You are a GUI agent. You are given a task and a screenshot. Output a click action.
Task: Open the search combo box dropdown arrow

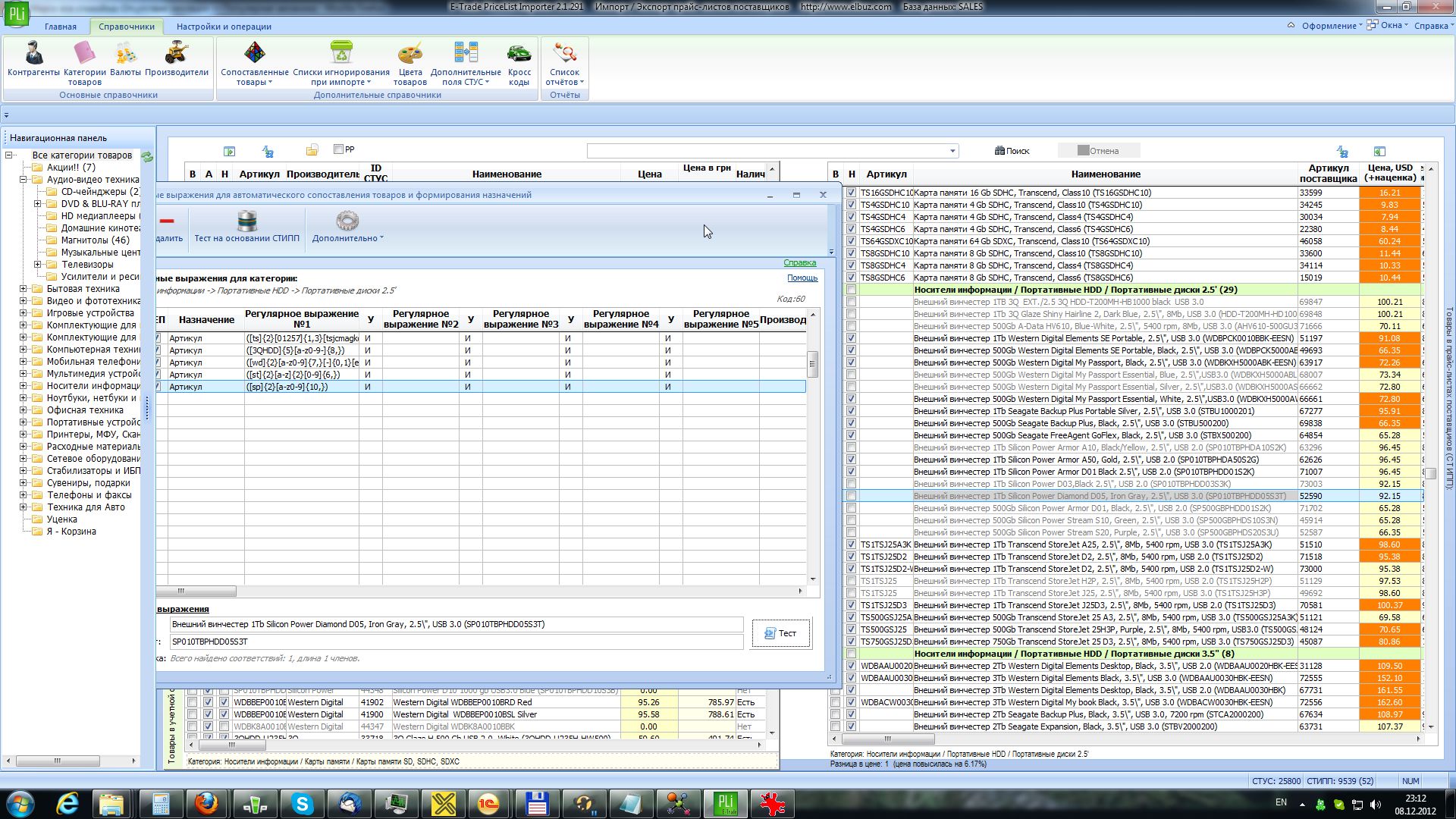(952, 151)
